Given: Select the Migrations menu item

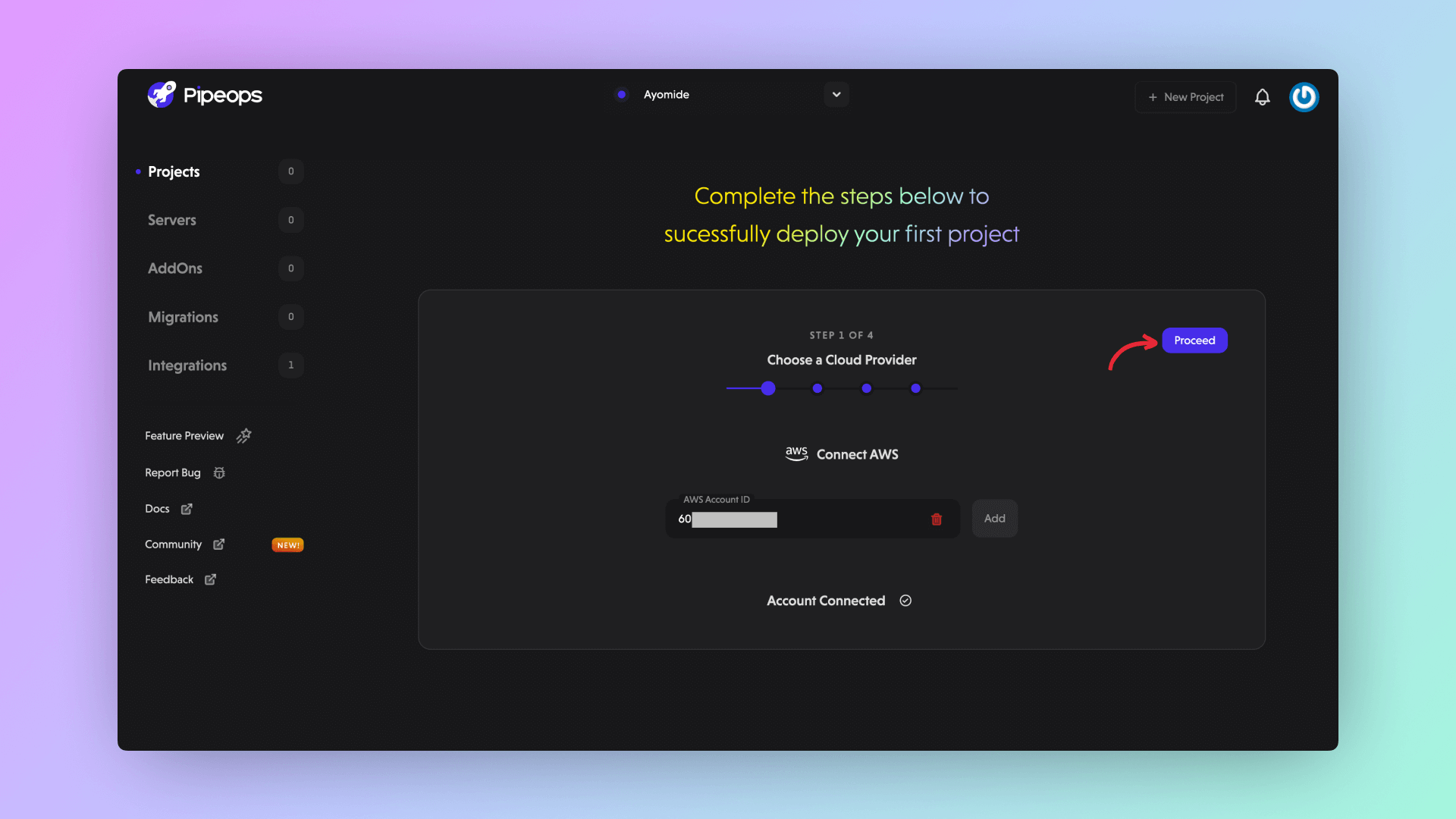Looking at the screenshot, I should tap(182, 316).
